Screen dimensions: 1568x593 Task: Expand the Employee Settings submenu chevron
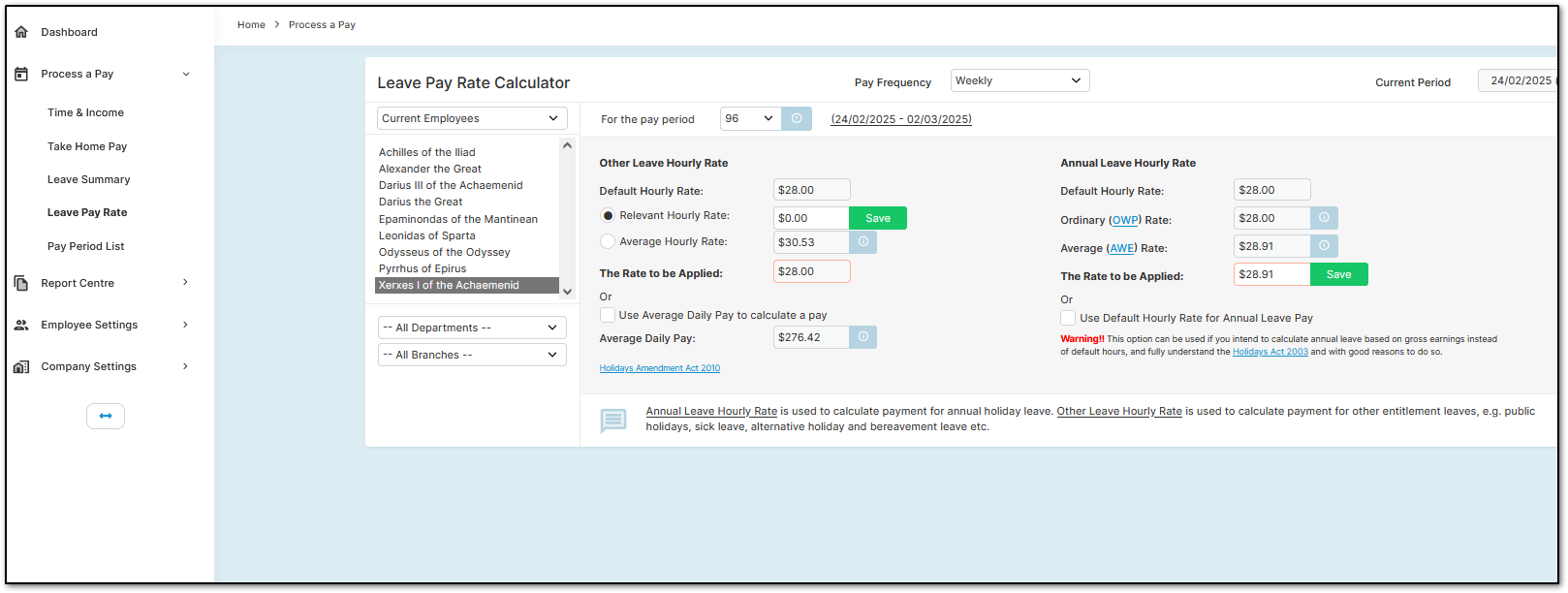point(186,325)
